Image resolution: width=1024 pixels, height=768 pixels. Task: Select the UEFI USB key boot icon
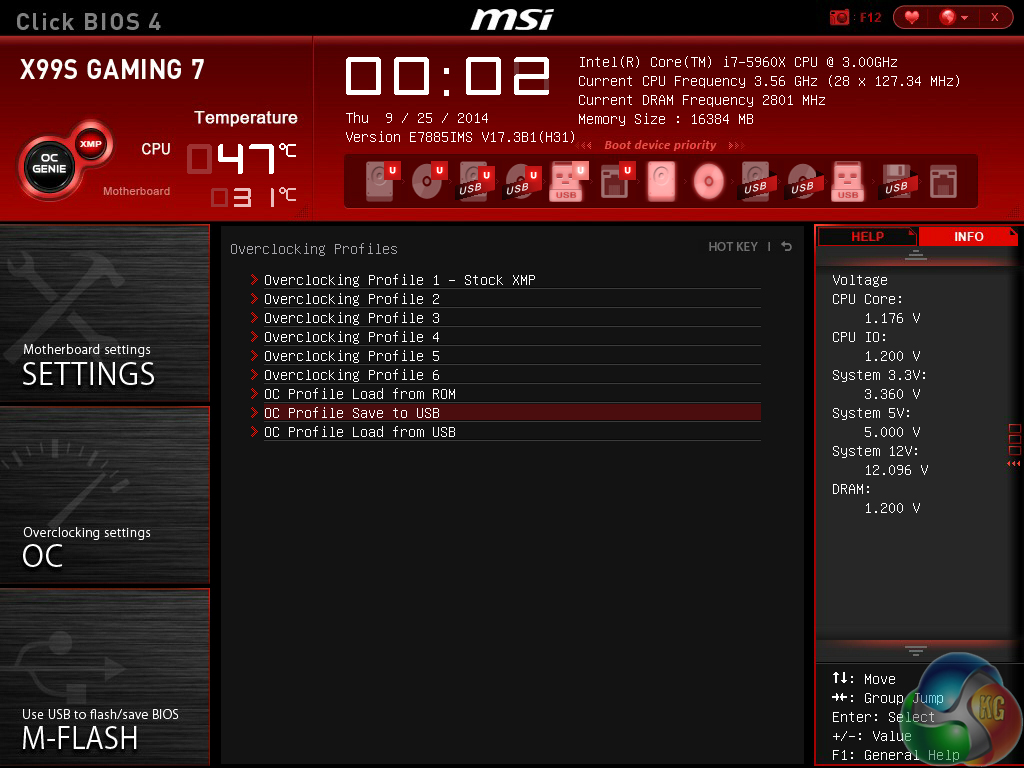point(568,181)
